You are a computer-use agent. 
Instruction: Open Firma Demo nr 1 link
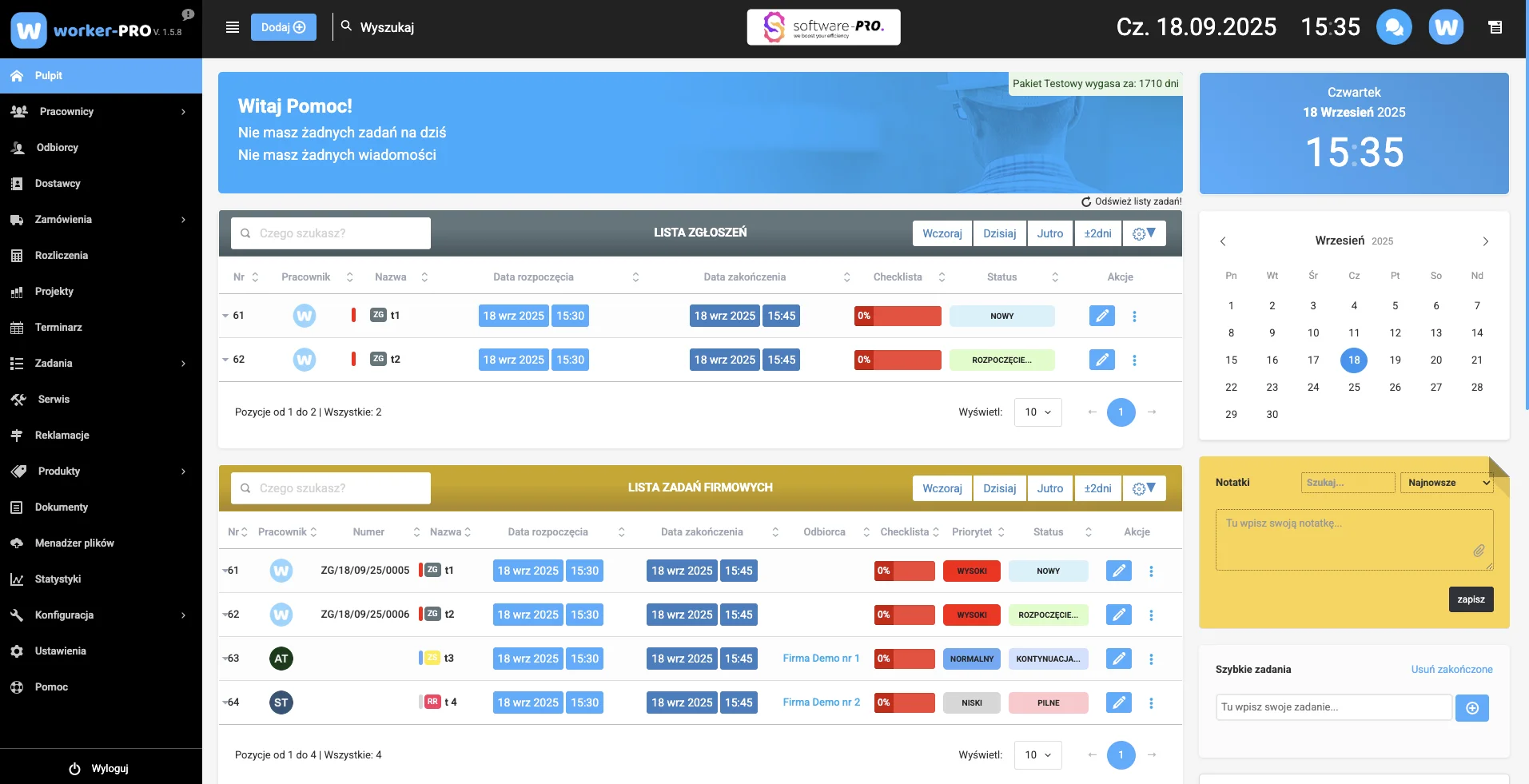pyautogui.click(x=821, y=659)
